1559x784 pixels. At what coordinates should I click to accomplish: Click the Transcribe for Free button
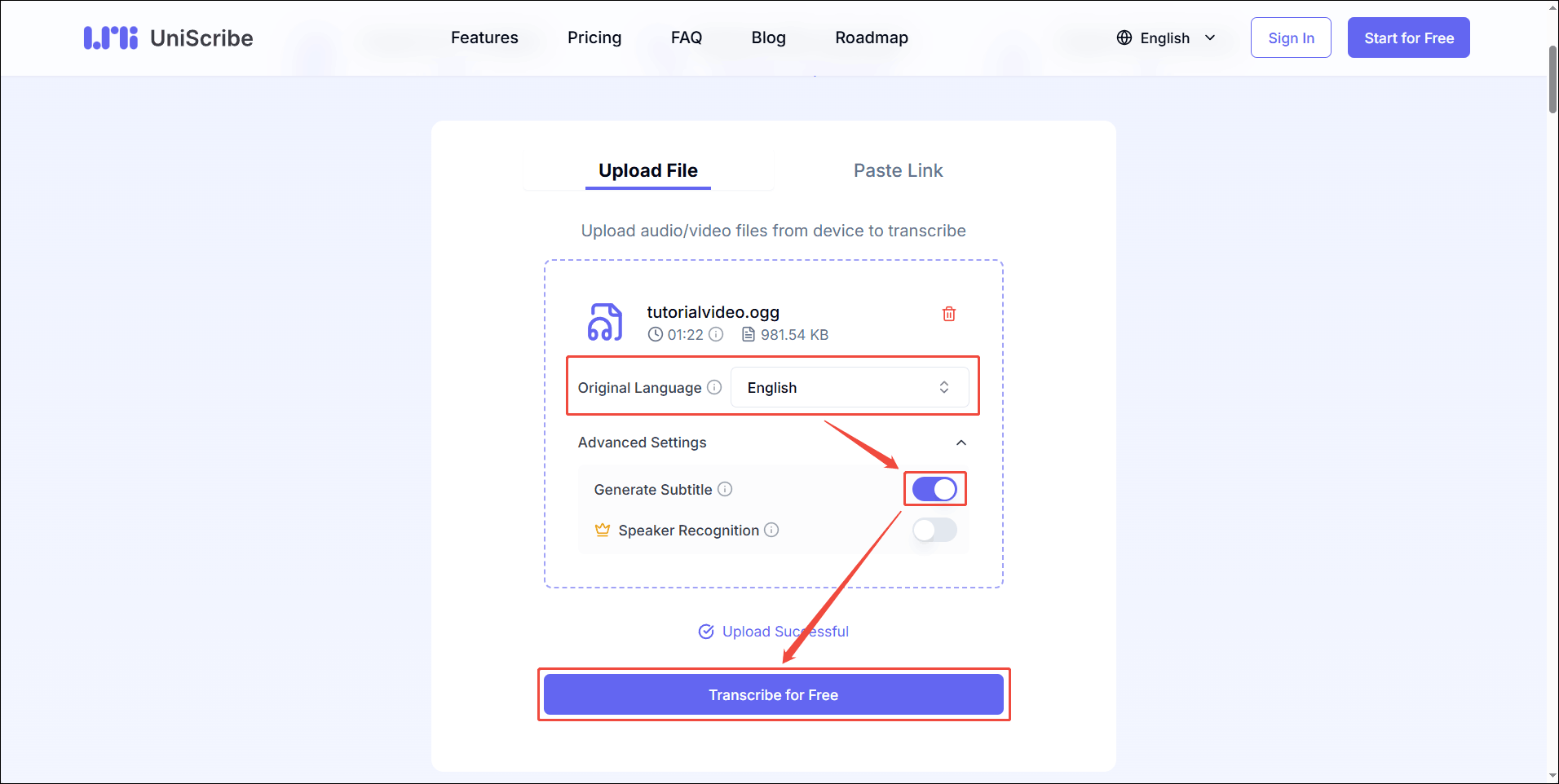pyautogui.click(x=773, y=694)
